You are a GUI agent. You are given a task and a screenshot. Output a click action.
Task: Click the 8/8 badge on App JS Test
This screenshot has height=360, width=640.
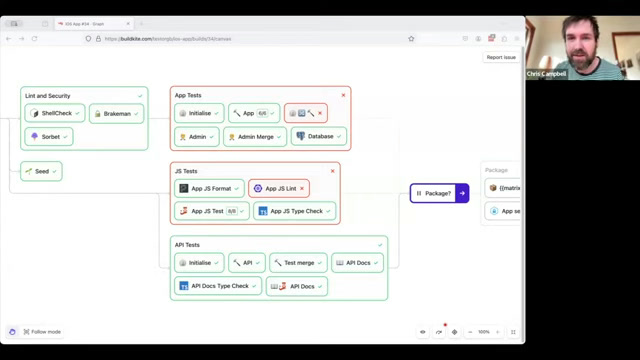(232, 211)
